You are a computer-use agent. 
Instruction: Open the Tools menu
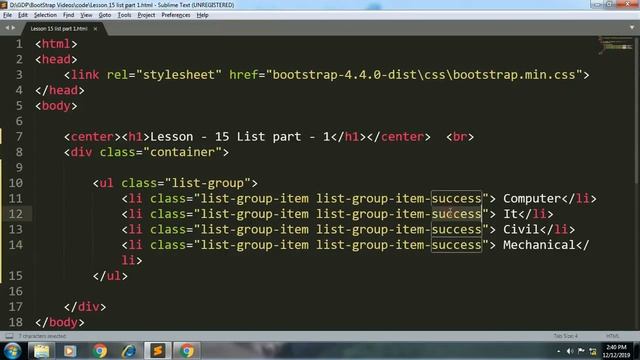pyautogui.click(x=124, y=15)
